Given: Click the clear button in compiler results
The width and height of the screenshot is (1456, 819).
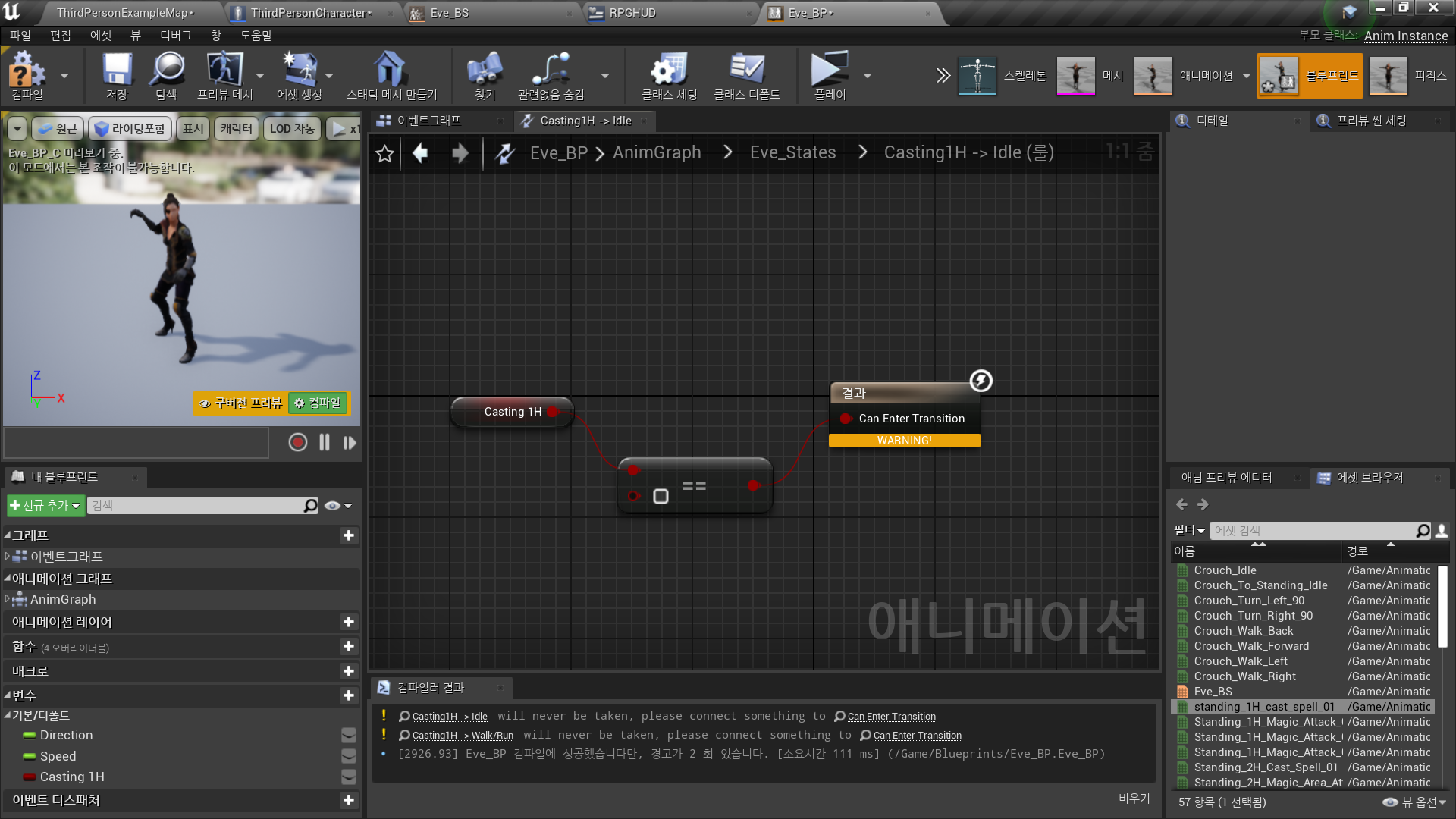Looking at the screenshot, I should click(1134, 798).
